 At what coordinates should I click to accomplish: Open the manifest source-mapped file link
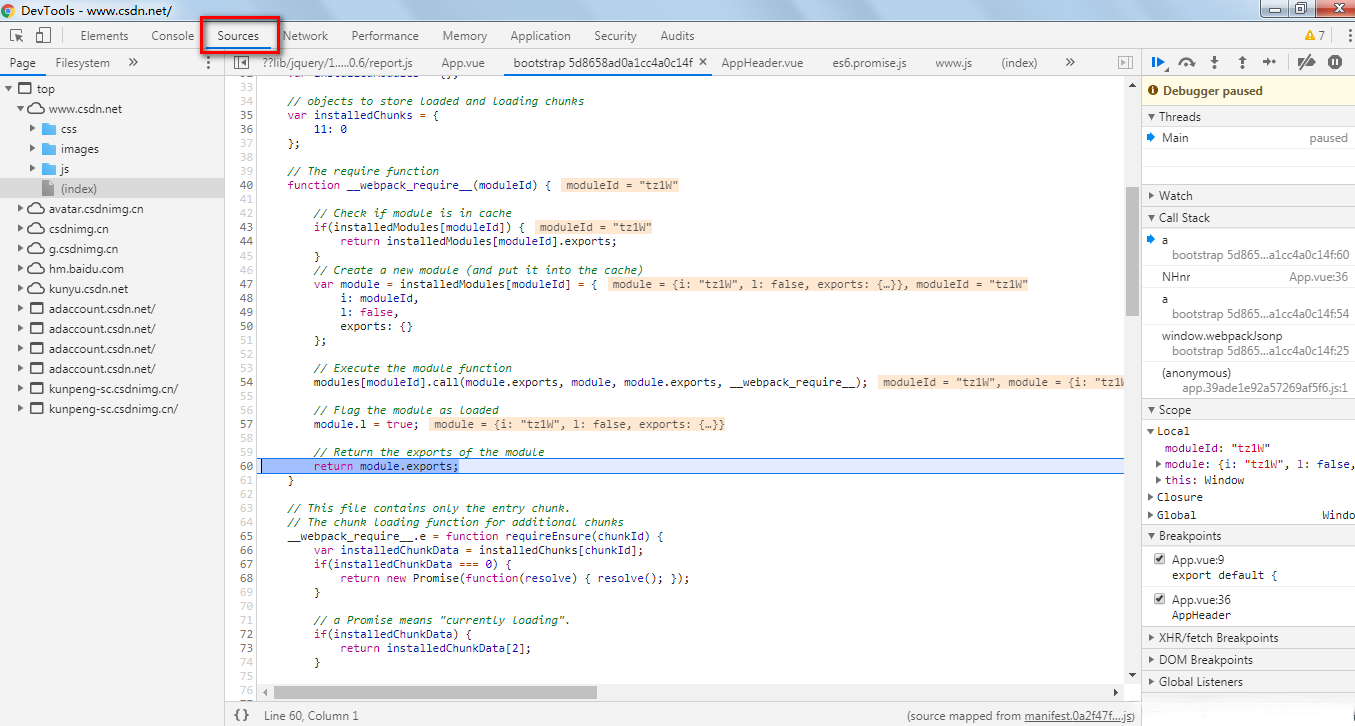click(x=1079, y=716)
